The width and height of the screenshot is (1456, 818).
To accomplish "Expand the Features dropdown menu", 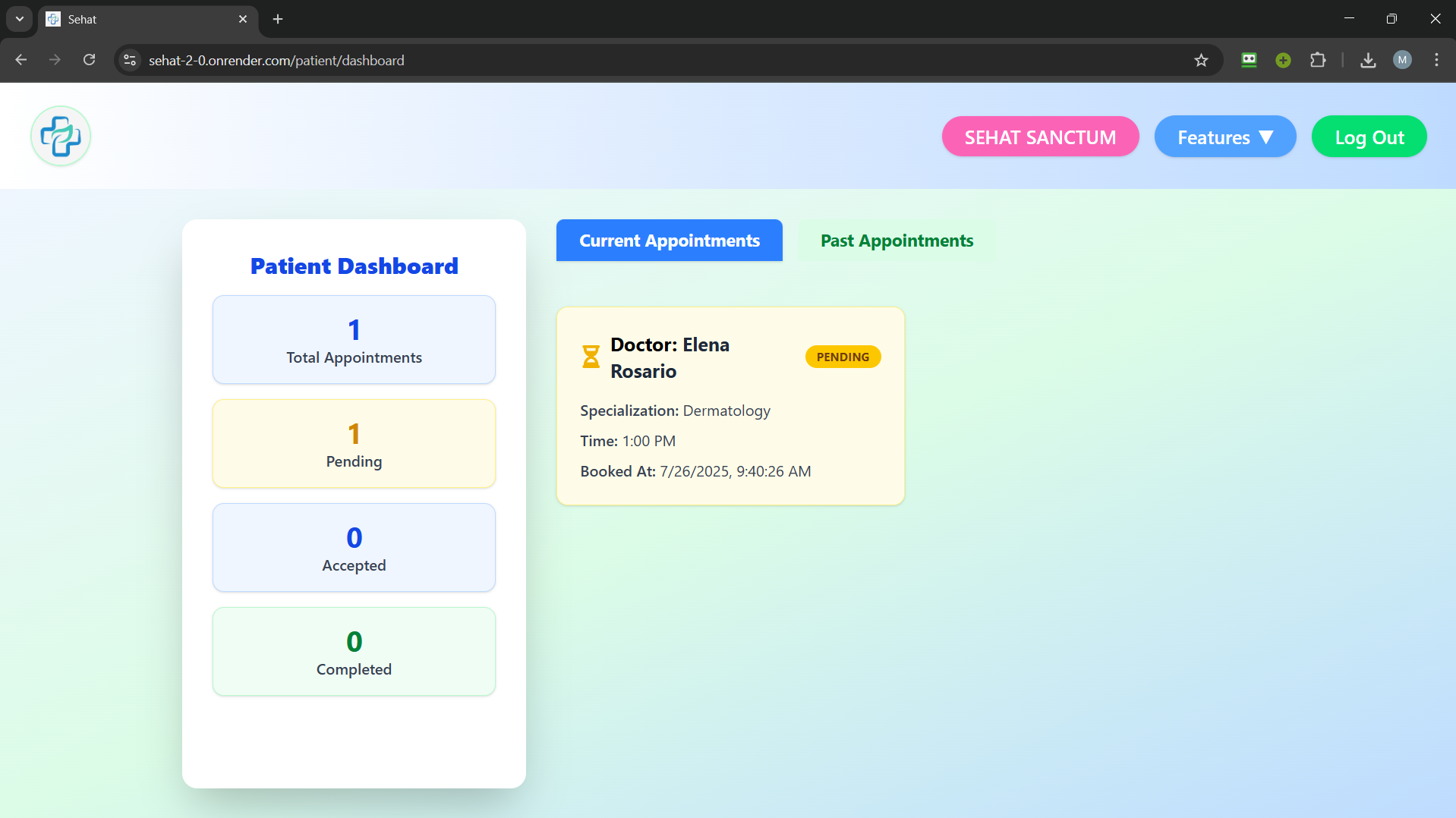I will [1224, 137].
